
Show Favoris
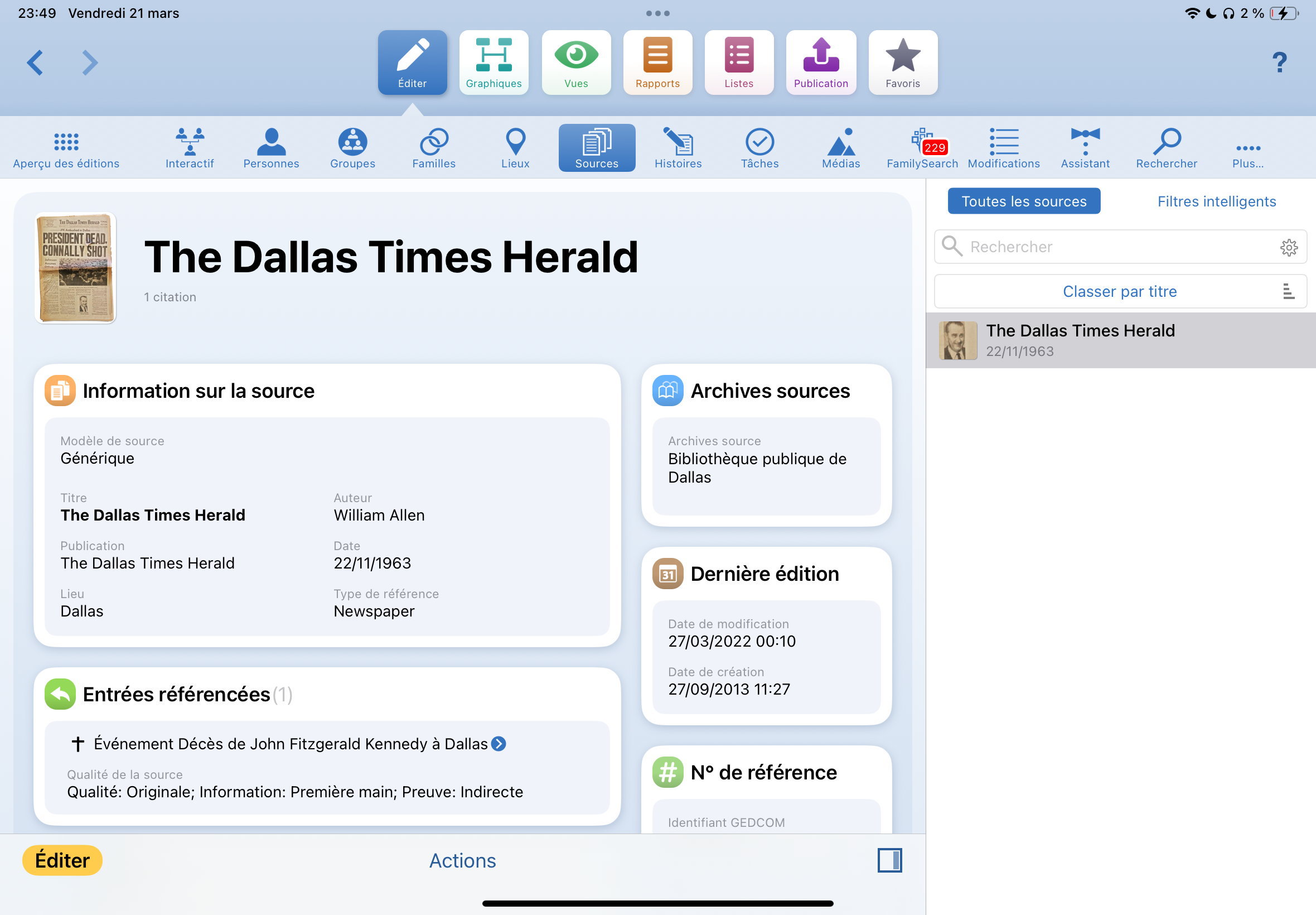pyautogui.click(x=903, y=62)
